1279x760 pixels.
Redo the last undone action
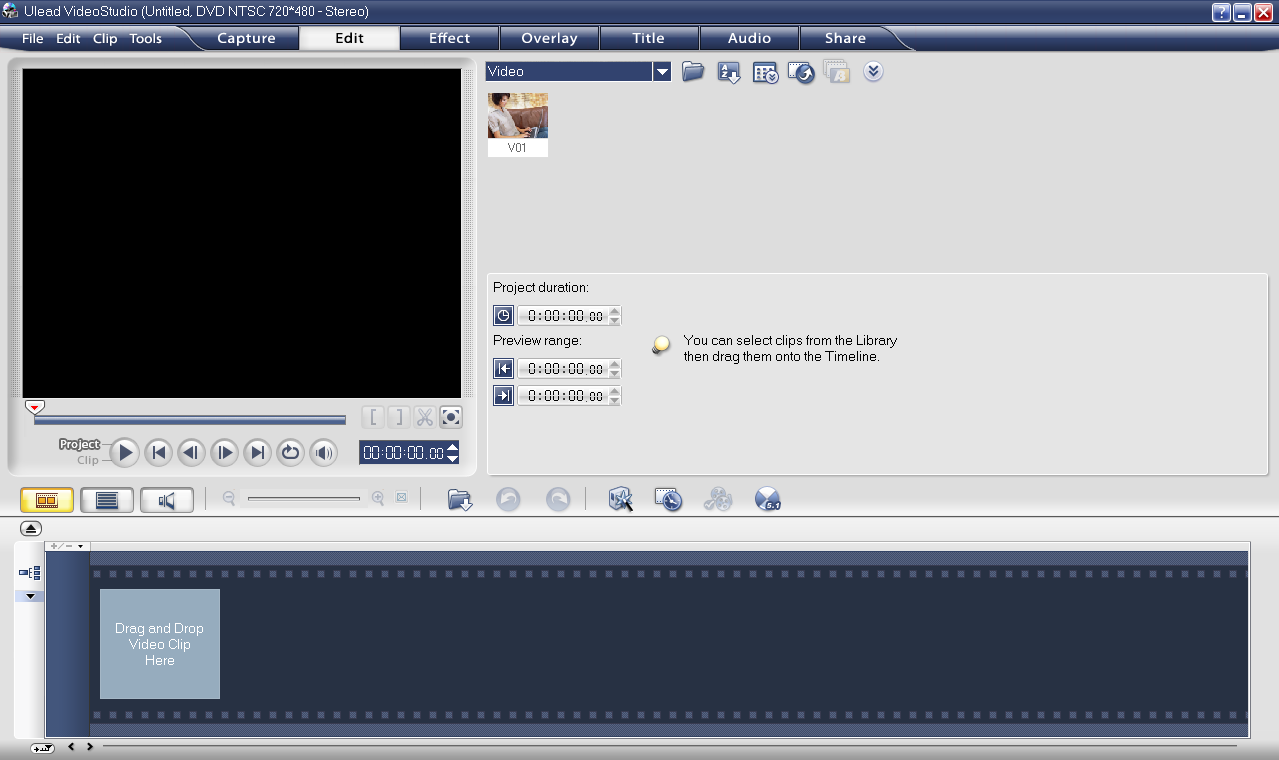tap(557, 498)
